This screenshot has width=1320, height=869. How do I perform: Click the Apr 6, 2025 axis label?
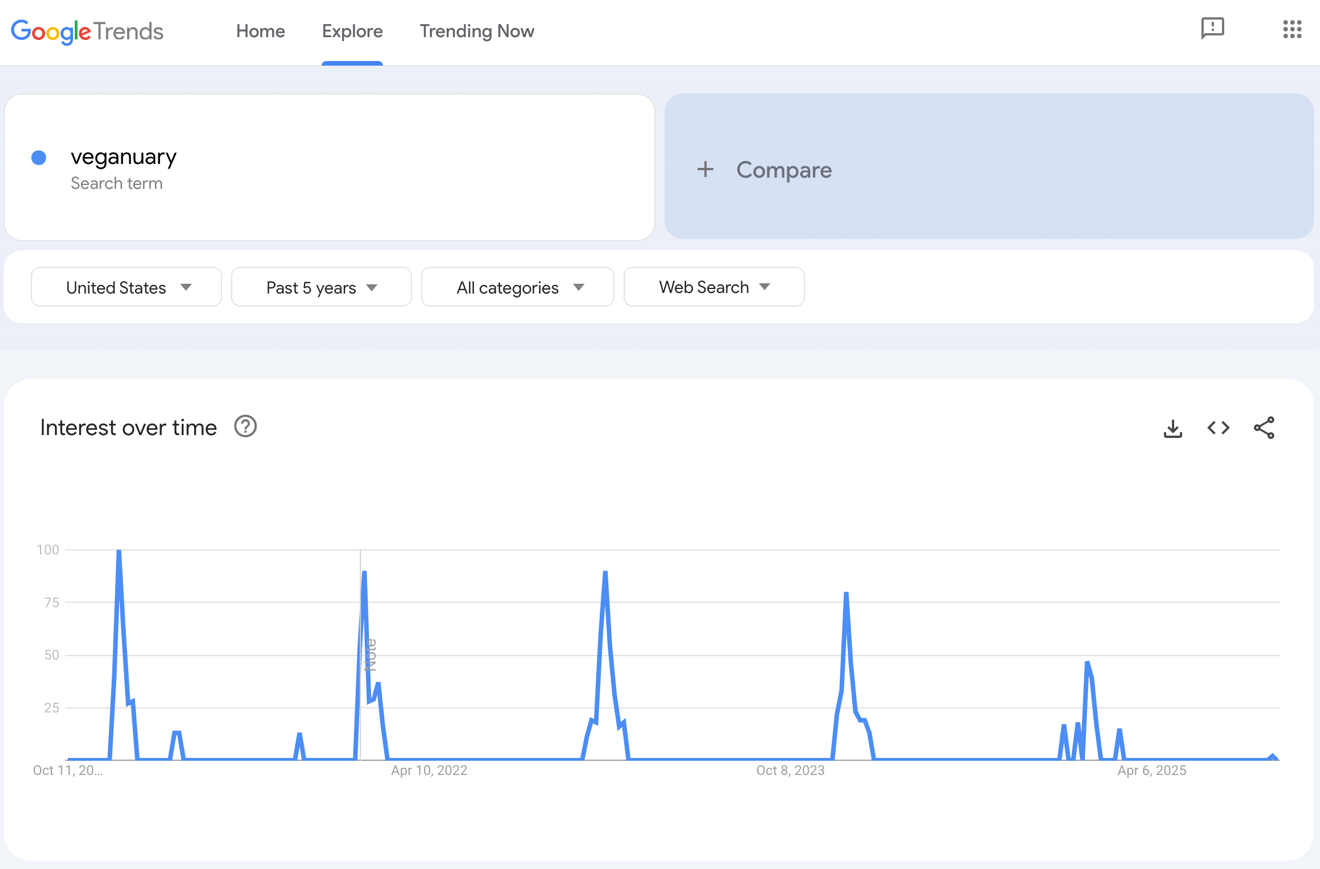1151,770
